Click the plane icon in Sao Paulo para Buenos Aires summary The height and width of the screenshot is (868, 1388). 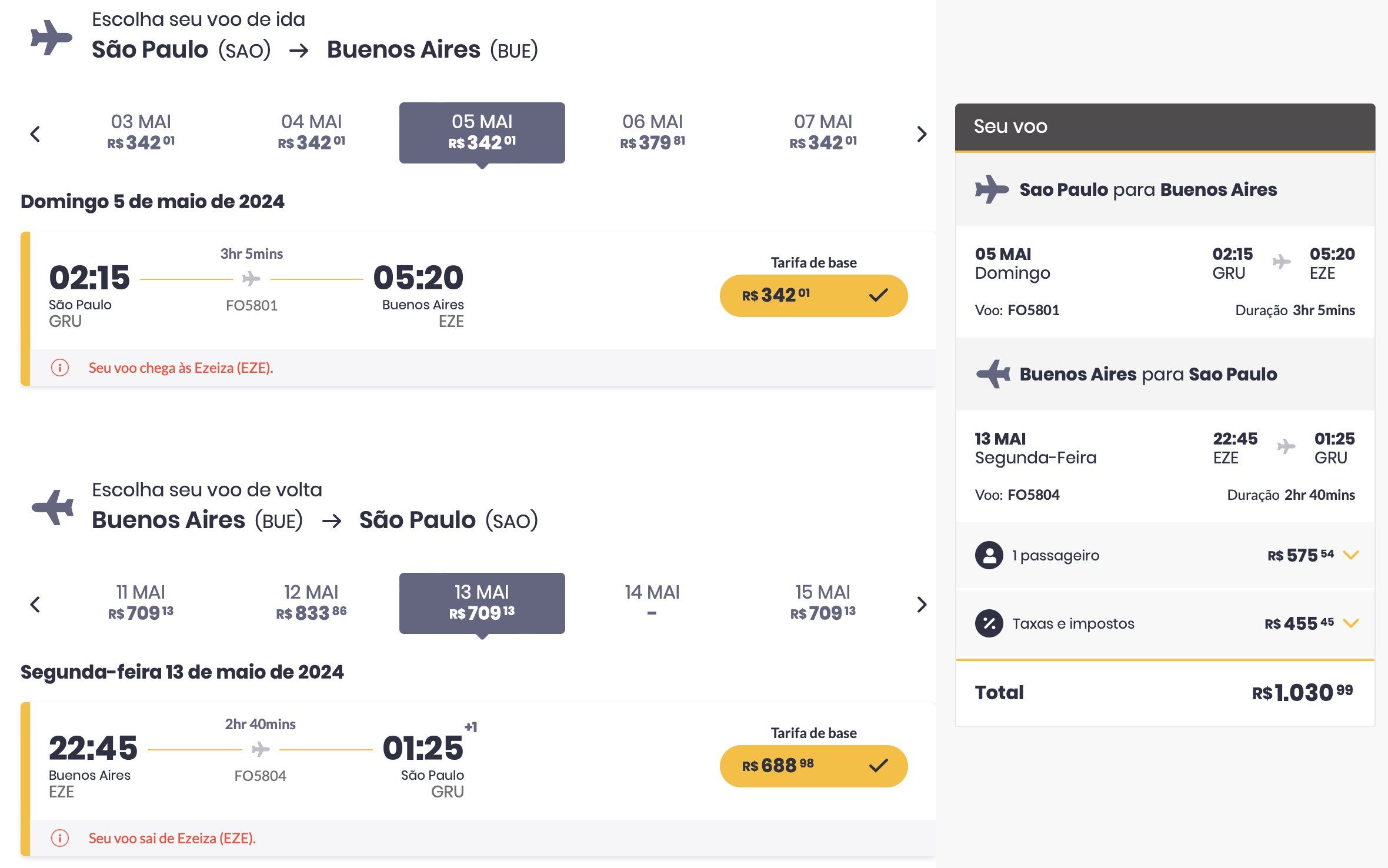pos(992,189)
